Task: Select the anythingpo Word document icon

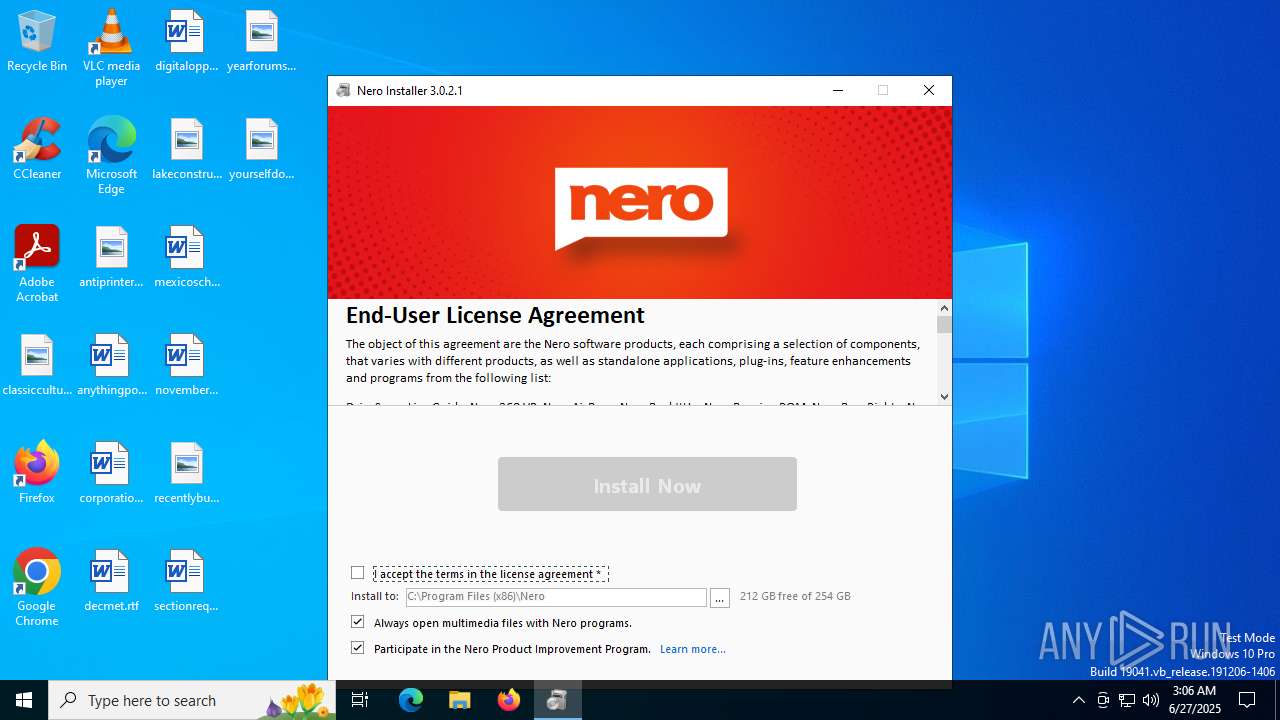Action: click(x=111, y=366)
